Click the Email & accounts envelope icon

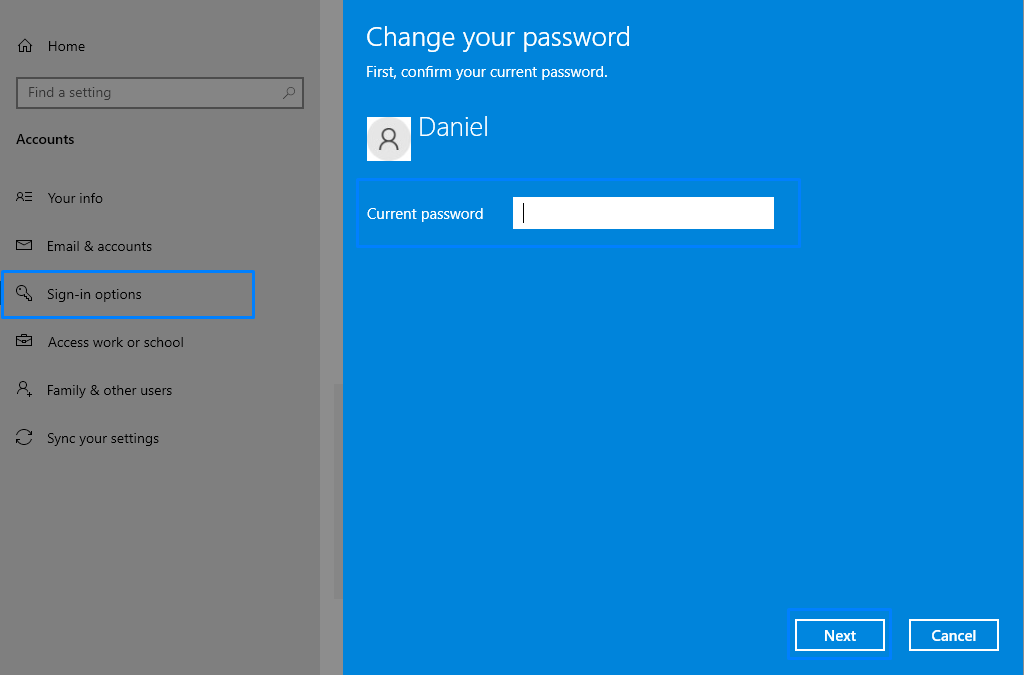(25, 246)
